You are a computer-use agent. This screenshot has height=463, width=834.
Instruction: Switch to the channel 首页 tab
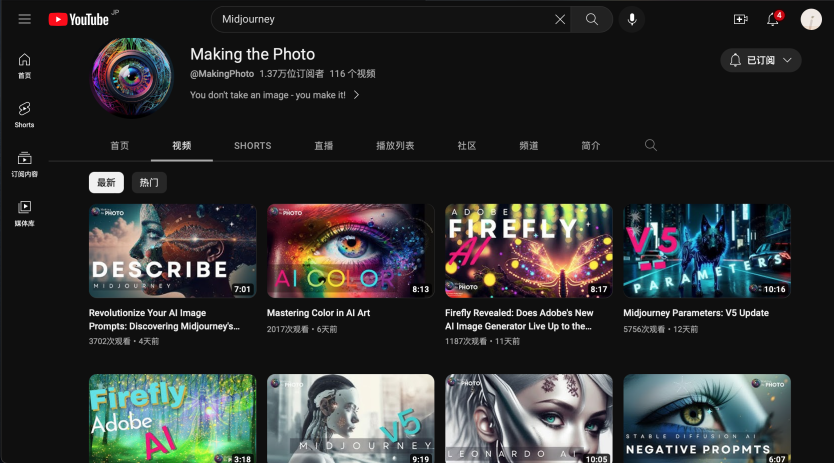point(120,146)
